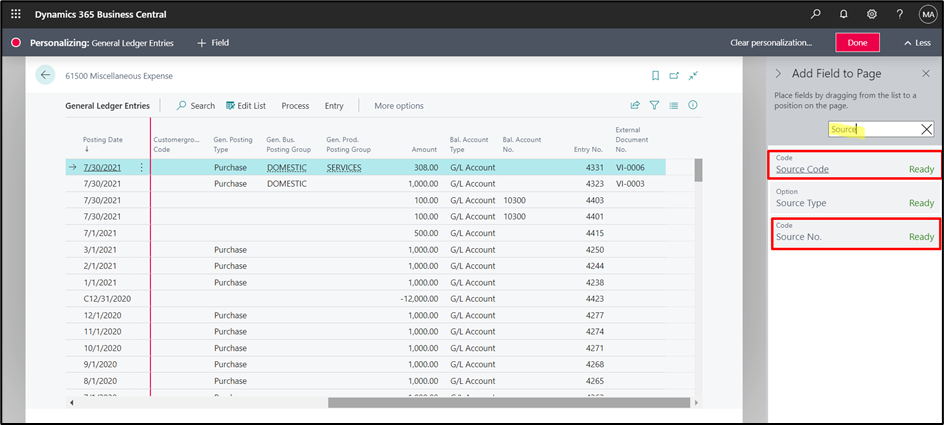
Task: Click the Customergroup Code column header
Action: coord(176,144)
